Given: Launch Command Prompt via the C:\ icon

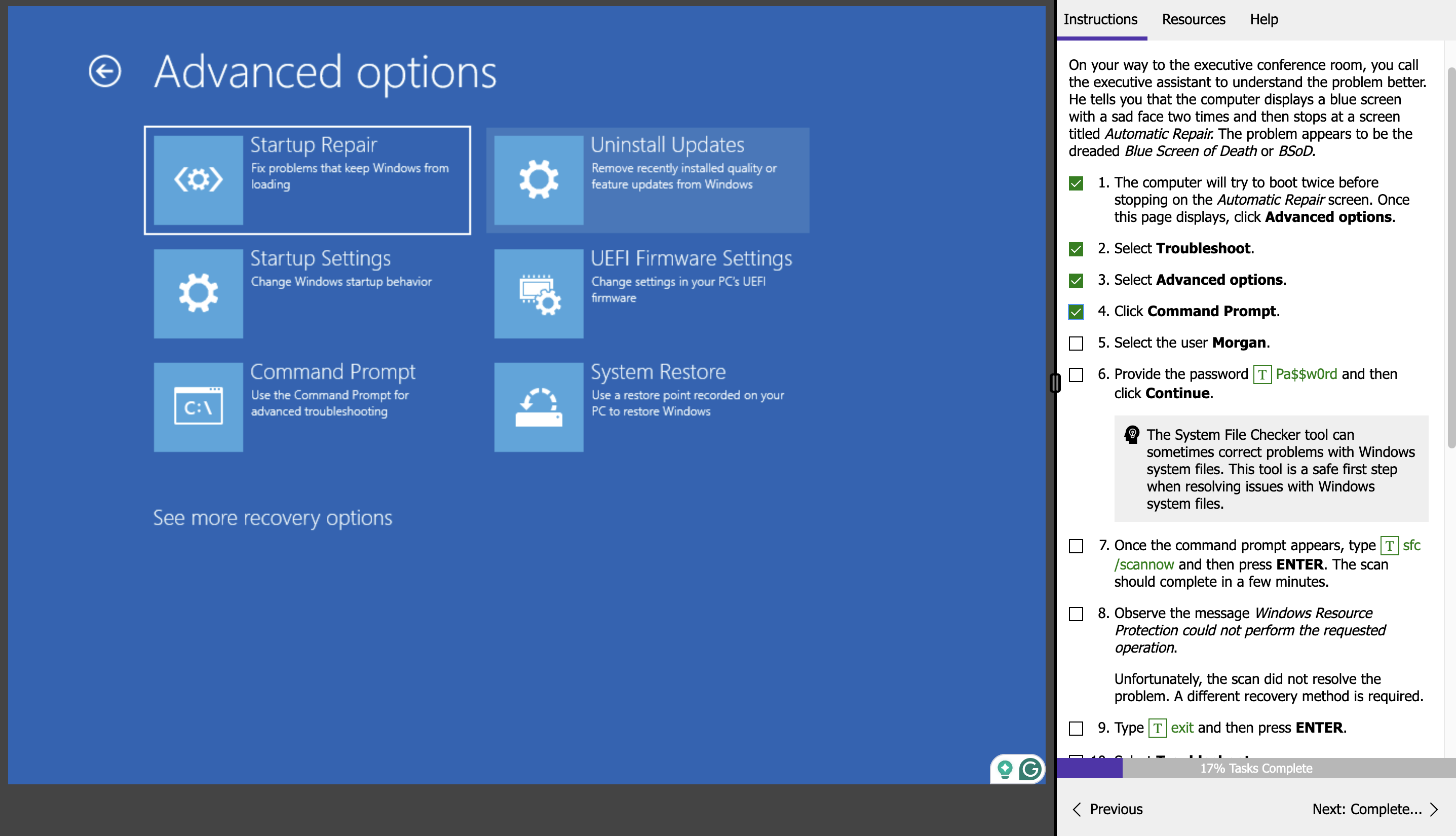Looking at the screenshot, I should 198,407.
